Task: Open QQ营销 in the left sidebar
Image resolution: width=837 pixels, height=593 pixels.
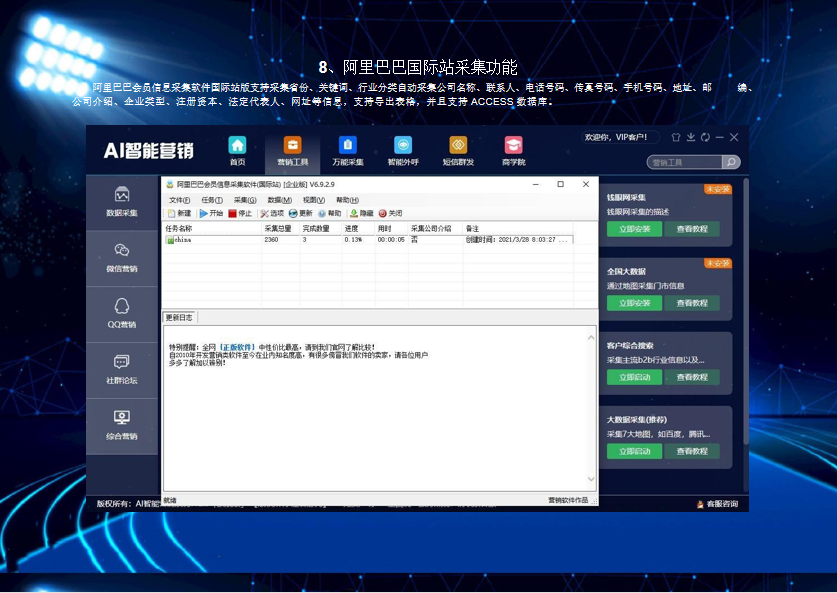Action: pos(122,314)
